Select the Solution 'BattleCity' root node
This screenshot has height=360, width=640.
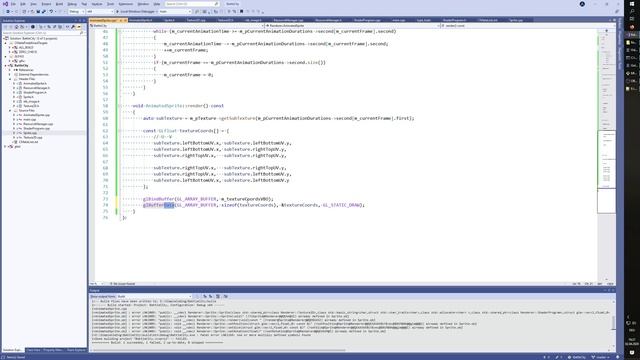[33, 38]
